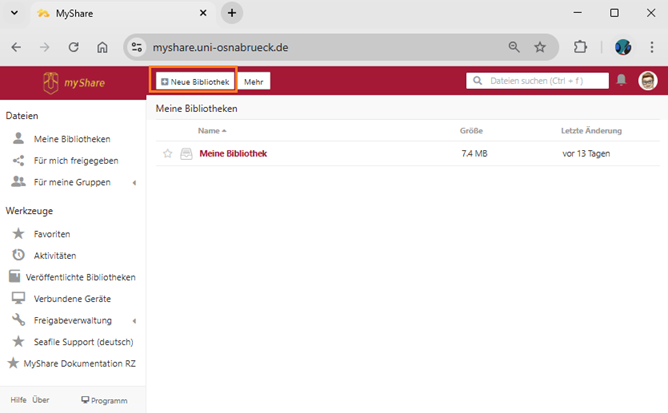Open Verbundene Geräte in the sidebar
This screenshot has width=668, height=413.
point(71,298)
